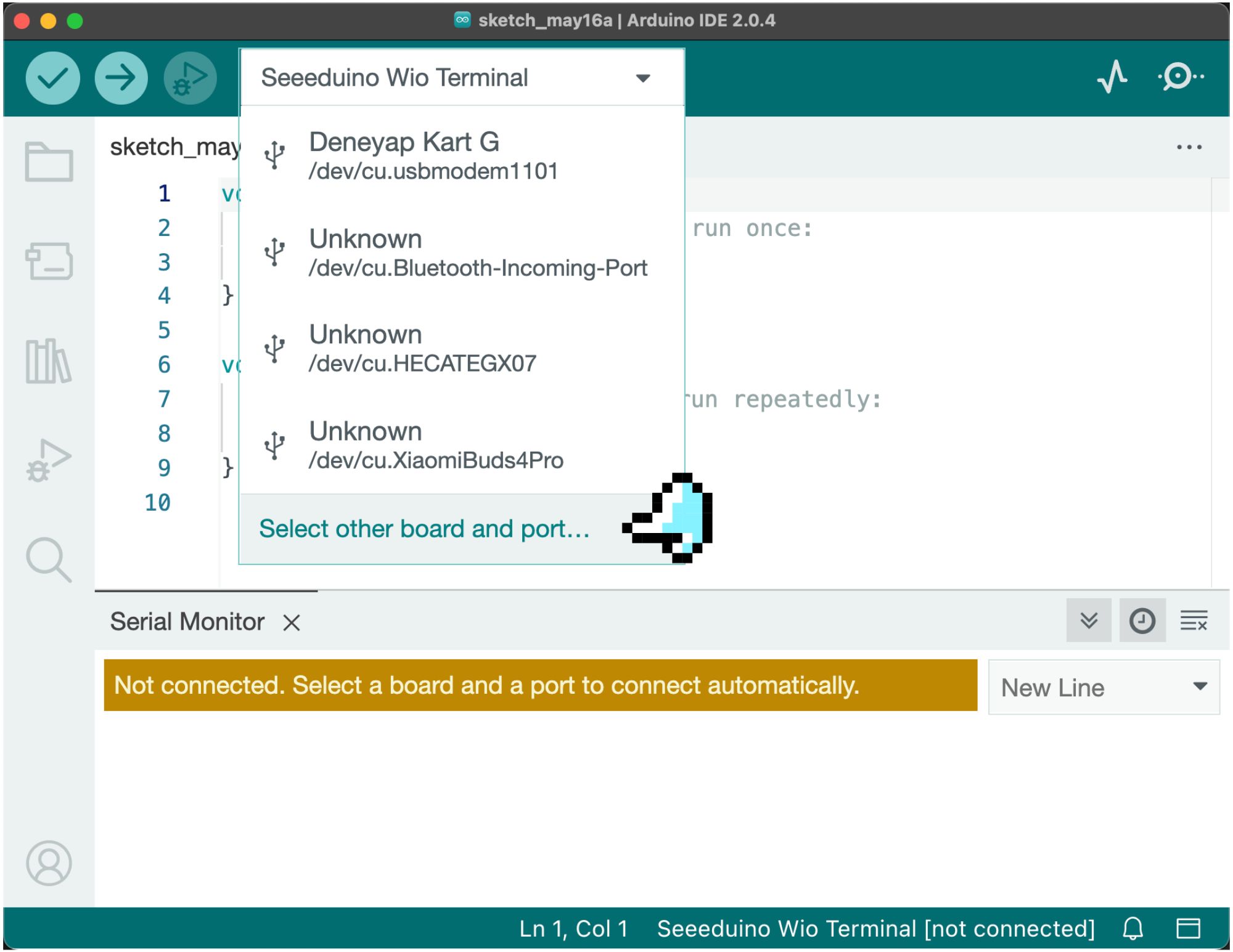Open Serial Plotter waveform icon

click(1112, 78)
